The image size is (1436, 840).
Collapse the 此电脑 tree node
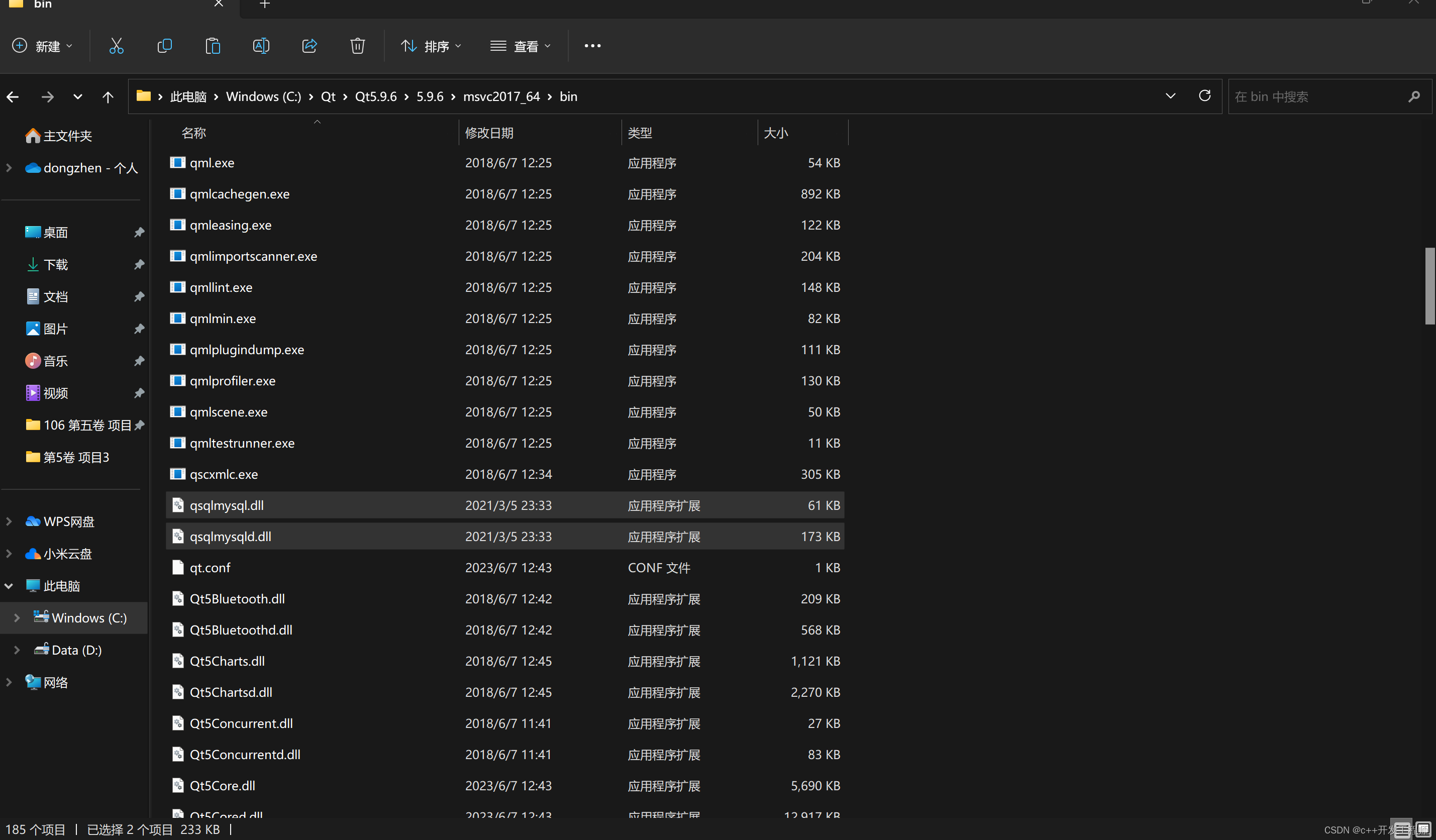tap(9, 586)
